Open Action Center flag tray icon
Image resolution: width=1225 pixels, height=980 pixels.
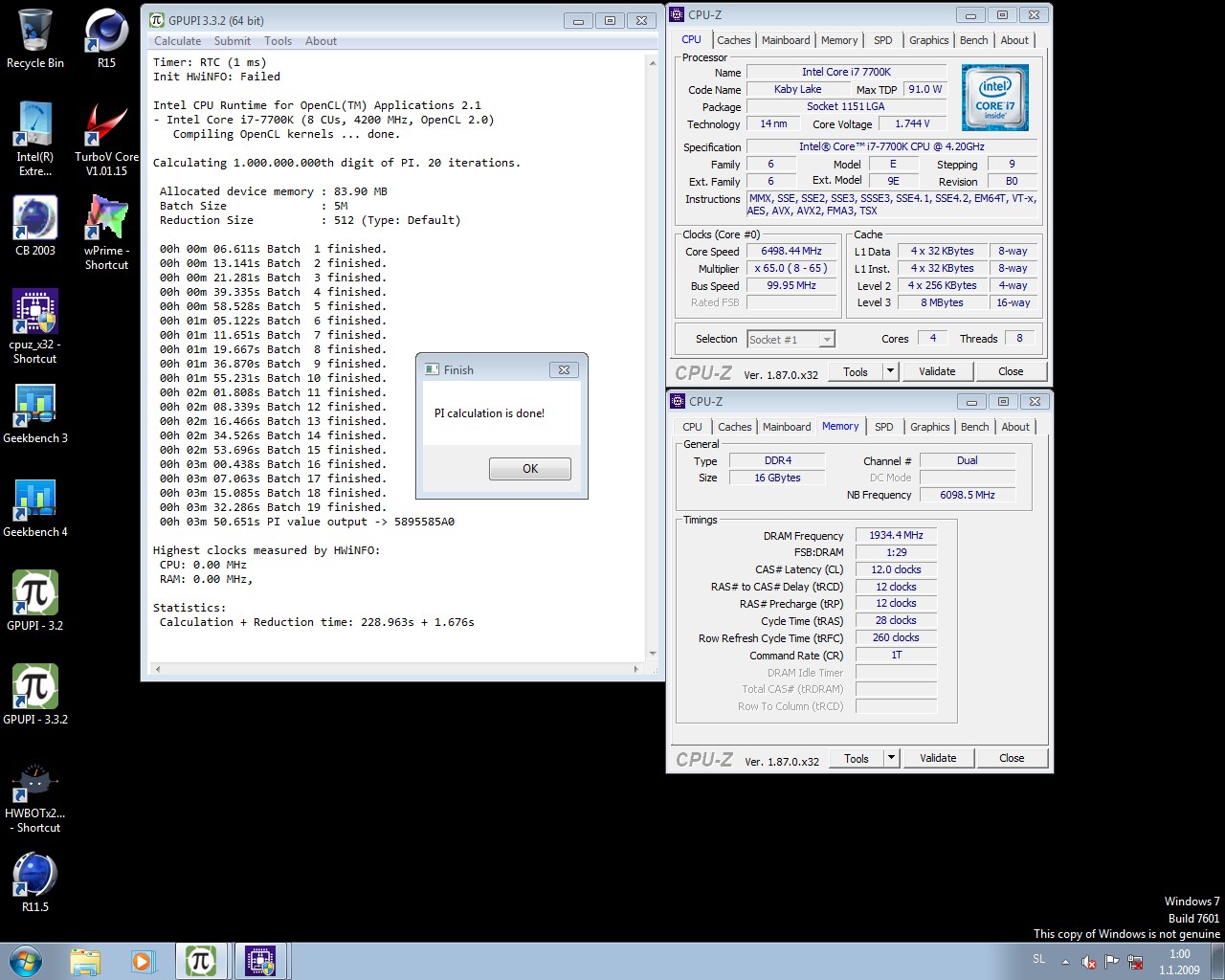(1111, 961)
